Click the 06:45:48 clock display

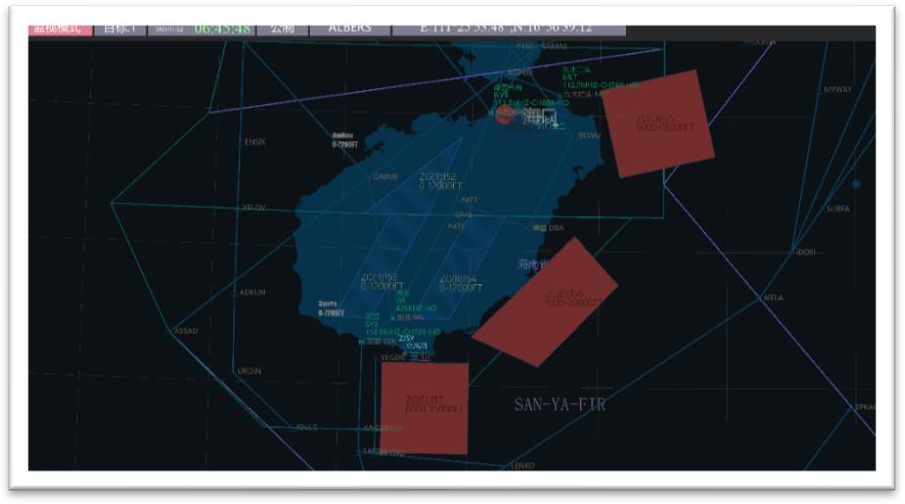(220, 29)
